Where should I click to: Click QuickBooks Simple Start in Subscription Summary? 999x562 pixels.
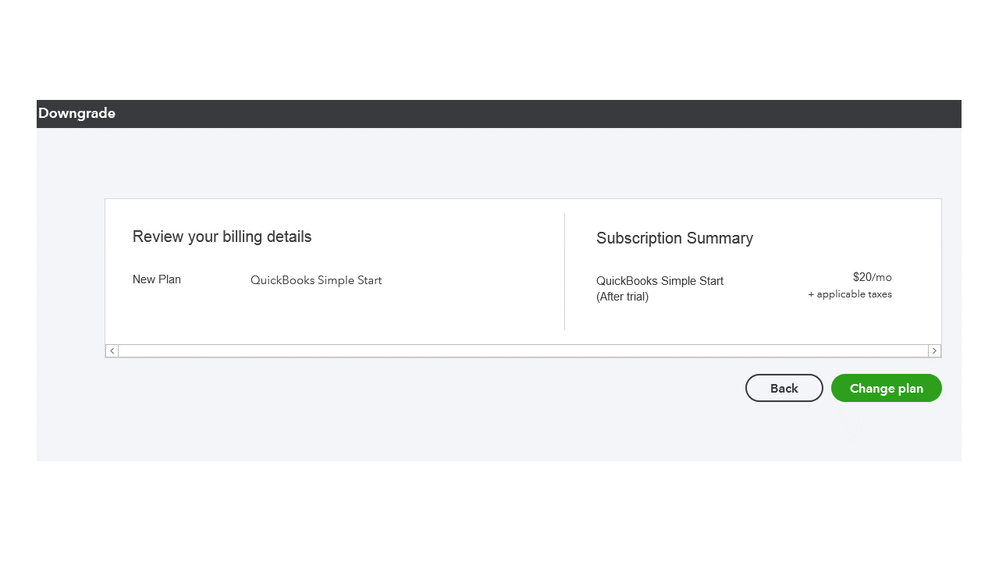[659, 281]
